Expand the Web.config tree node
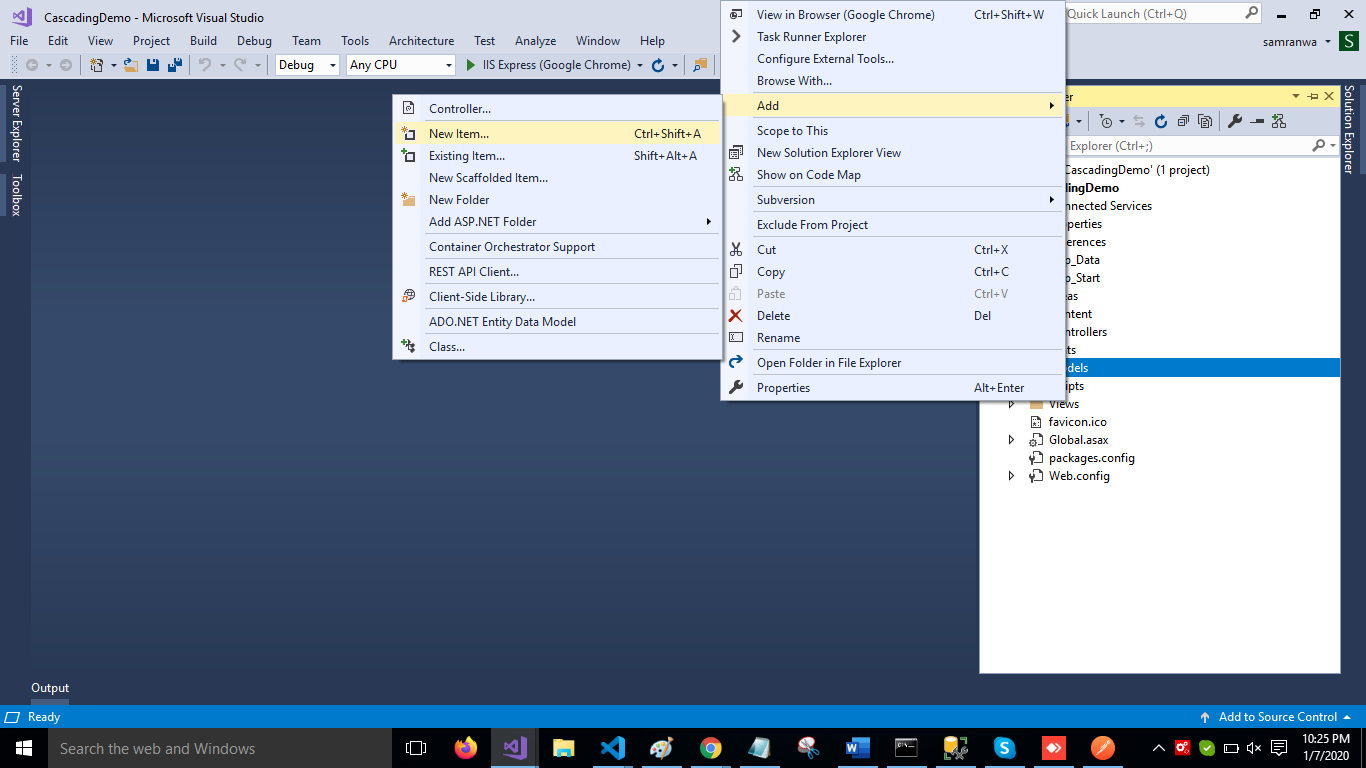Image resolution: width=1366 pixels, height=768 pixels. pos(1011,476)
